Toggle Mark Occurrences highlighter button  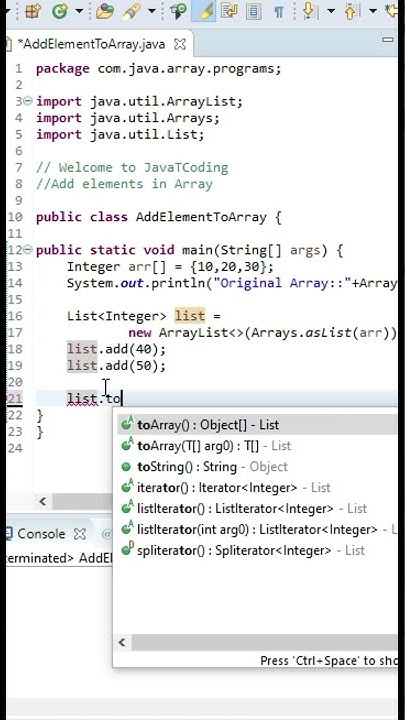click(x=205, y=11)
